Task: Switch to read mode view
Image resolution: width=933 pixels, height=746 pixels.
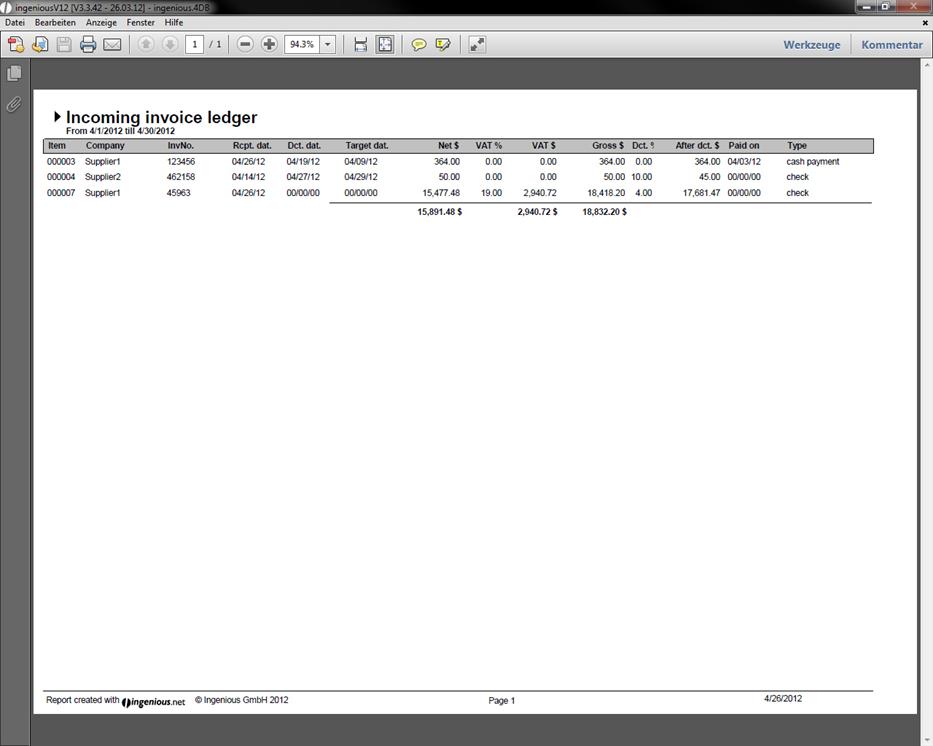Action: click(x=477, y=44)
